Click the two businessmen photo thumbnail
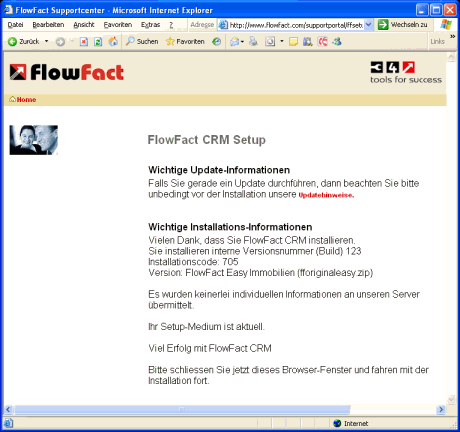This screenshot has height=432, width=460. 34,140
